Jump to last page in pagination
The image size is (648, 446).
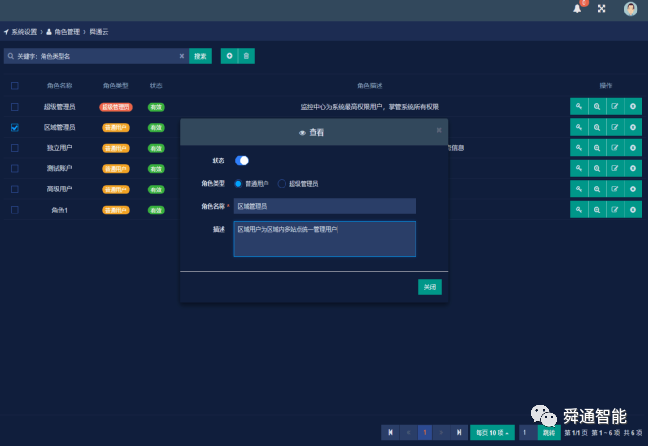(459, 433)
